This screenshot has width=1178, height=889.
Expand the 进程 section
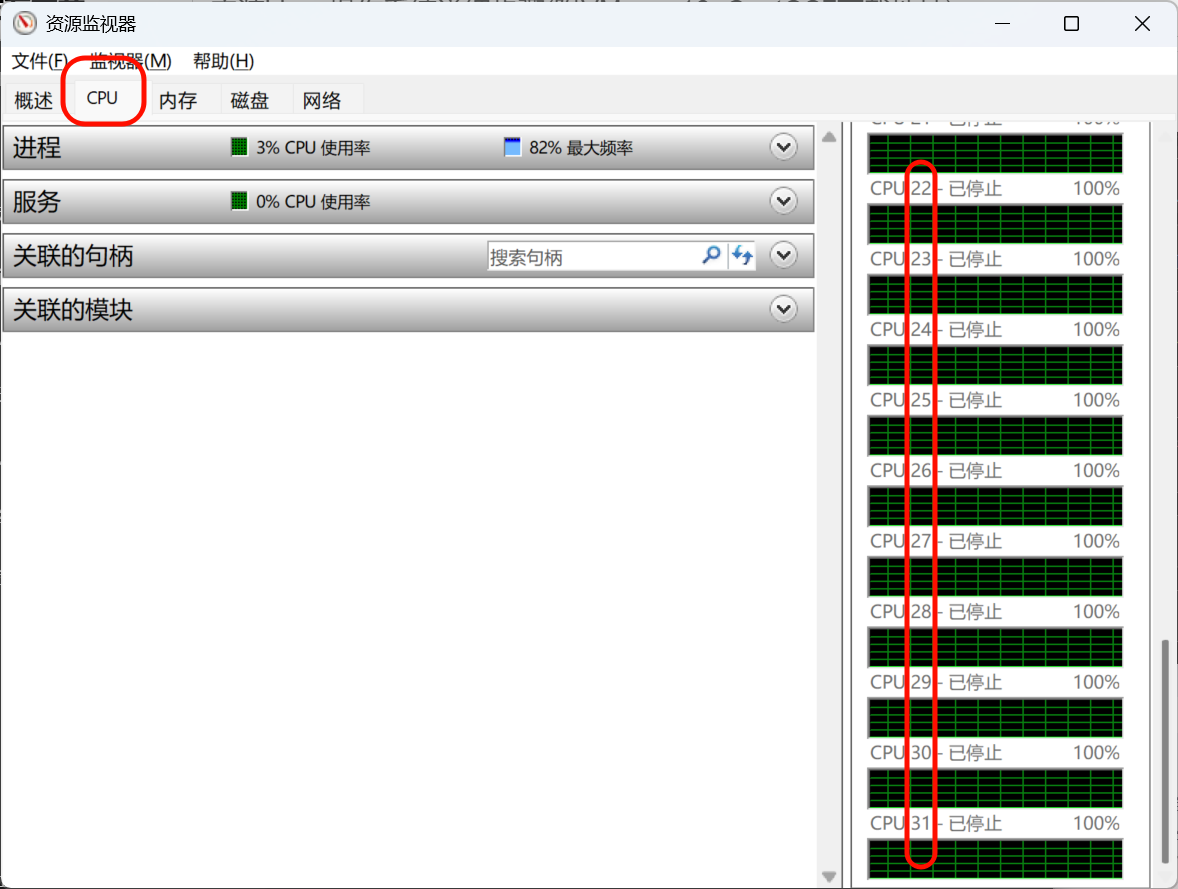click(783, 147)
